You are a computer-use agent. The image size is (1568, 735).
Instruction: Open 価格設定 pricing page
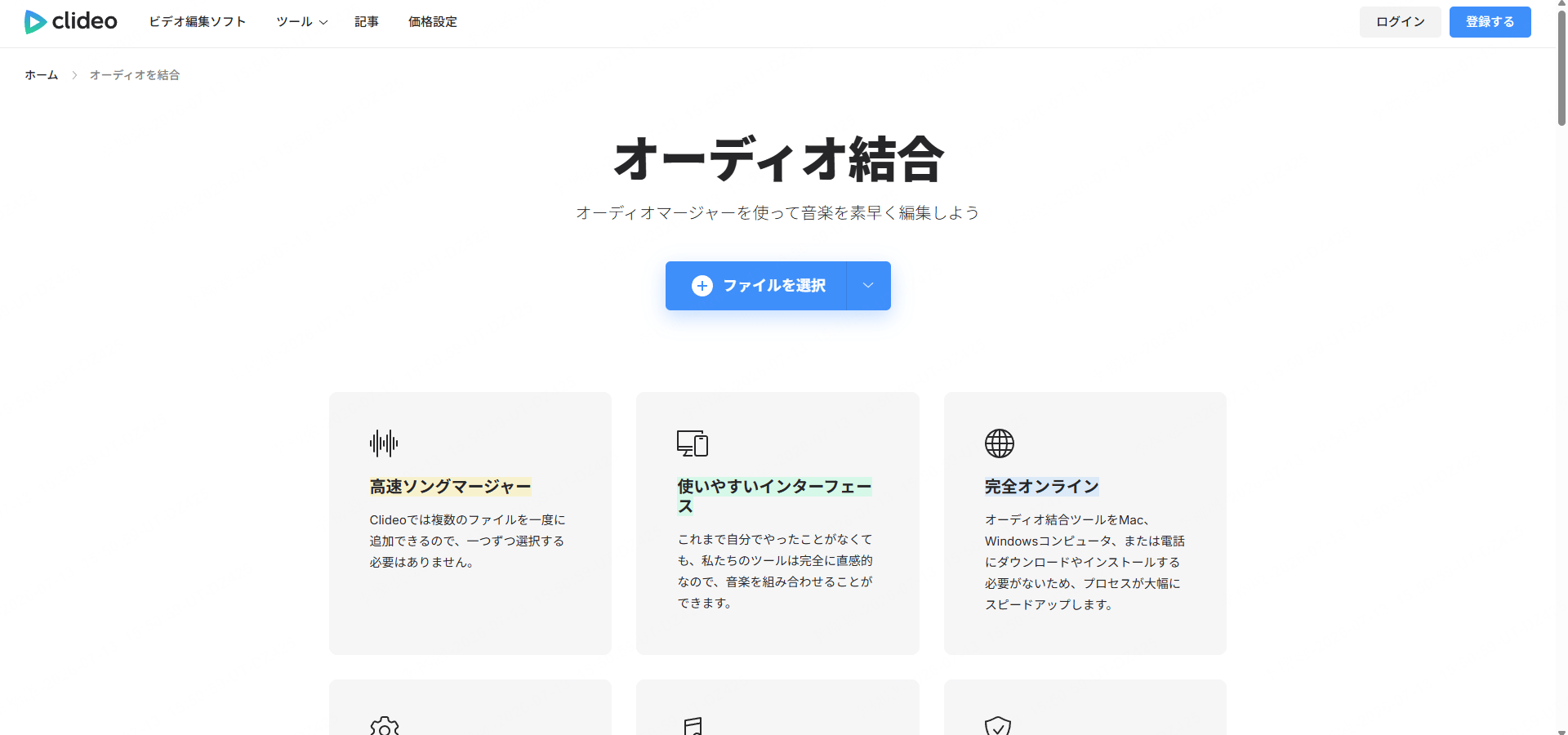pos(433,22)
